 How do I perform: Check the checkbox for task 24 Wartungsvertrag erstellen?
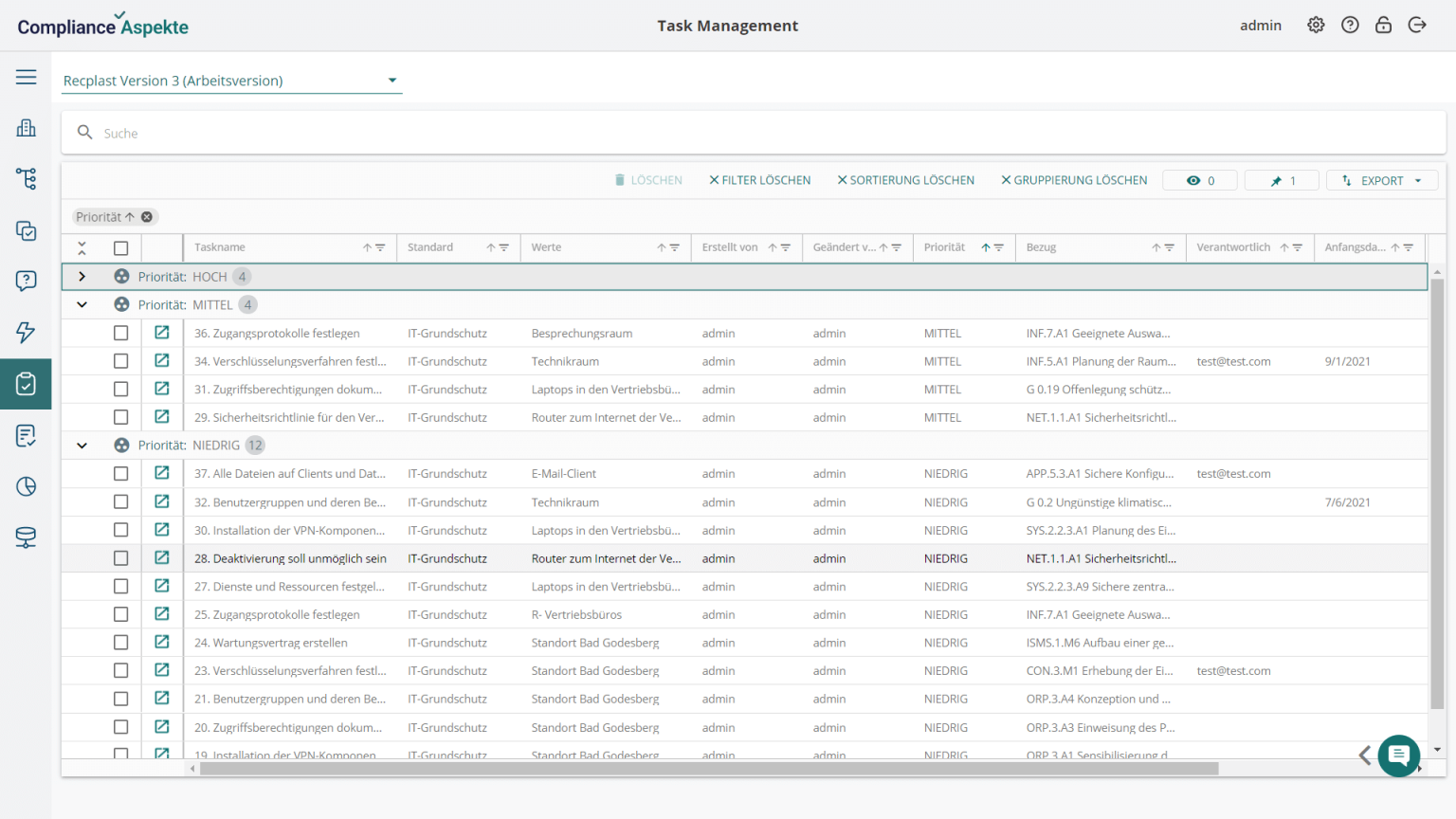[120, 642]
